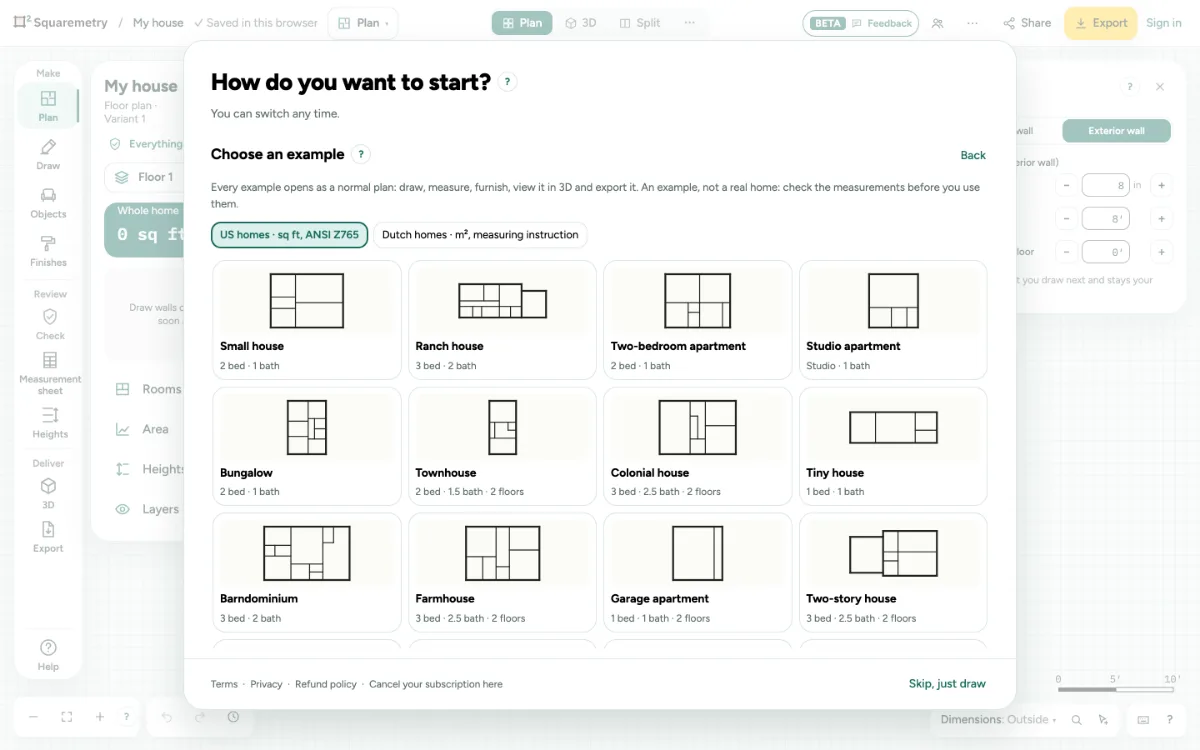Open the Plan dropdown next to Saved status
Viewport: 1200px width, 750px height.
pos(363,23)
